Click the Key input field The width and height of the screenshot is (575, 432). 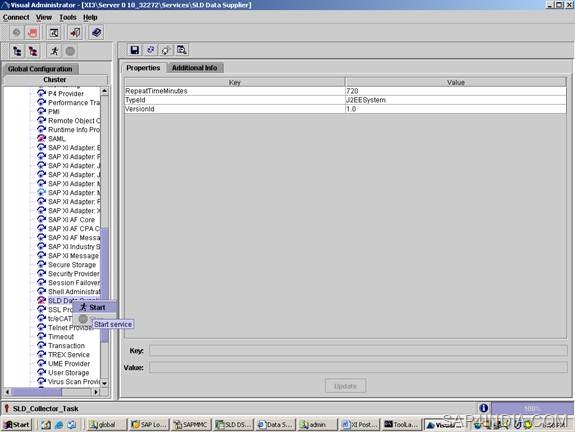pos(358,351)
